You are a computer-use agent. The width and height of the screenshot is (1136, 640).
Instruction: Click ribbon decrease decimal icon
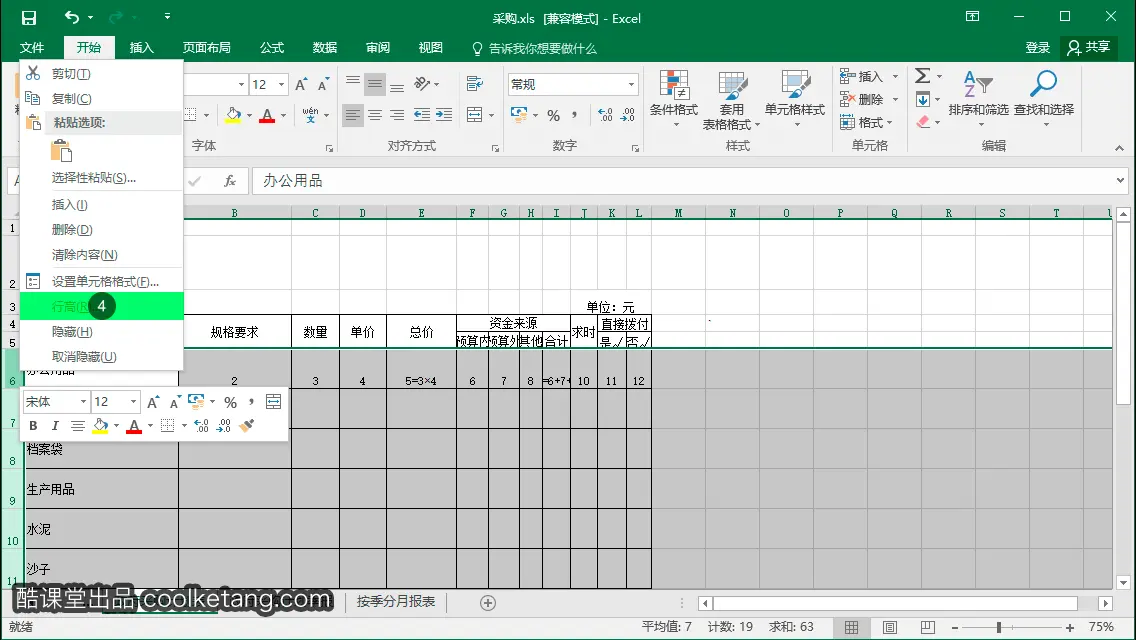pos(627,115)
